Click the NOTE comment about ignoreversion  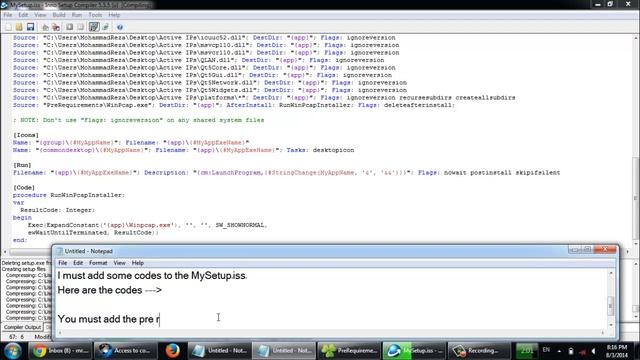139,120
